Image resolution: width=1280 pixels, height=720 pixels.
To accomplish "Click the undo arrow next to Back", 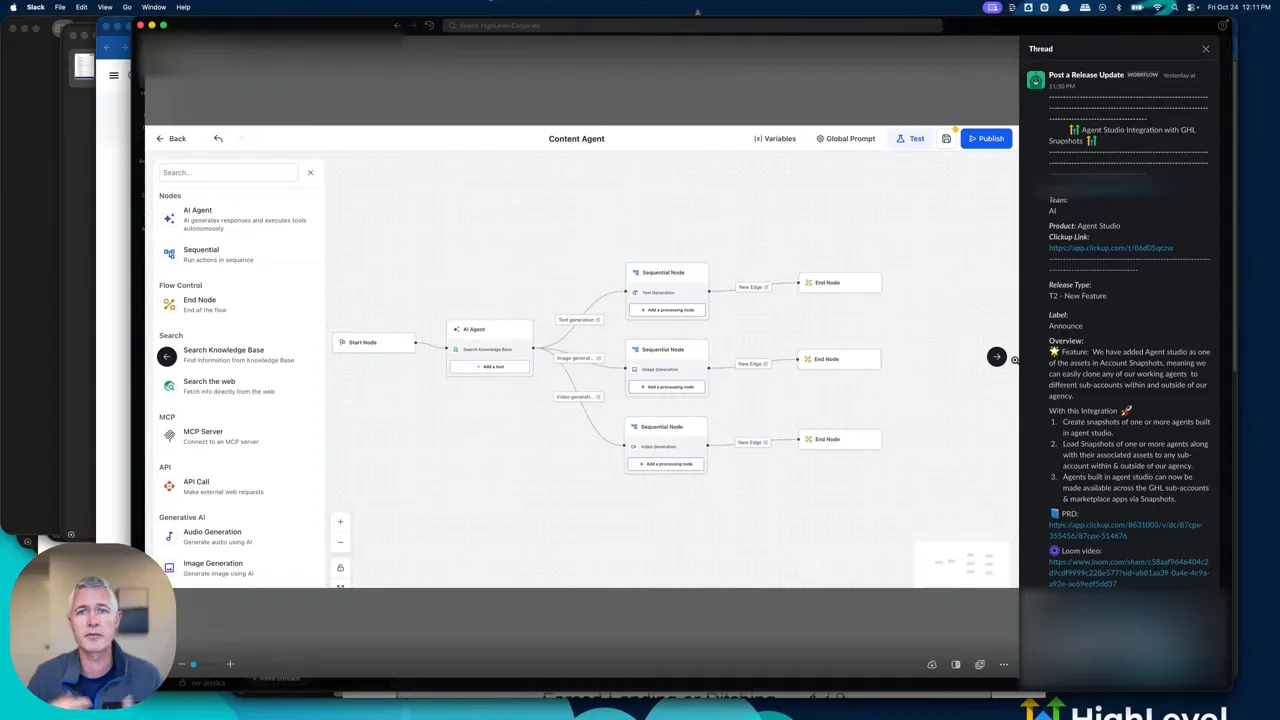I will (218, 139).
